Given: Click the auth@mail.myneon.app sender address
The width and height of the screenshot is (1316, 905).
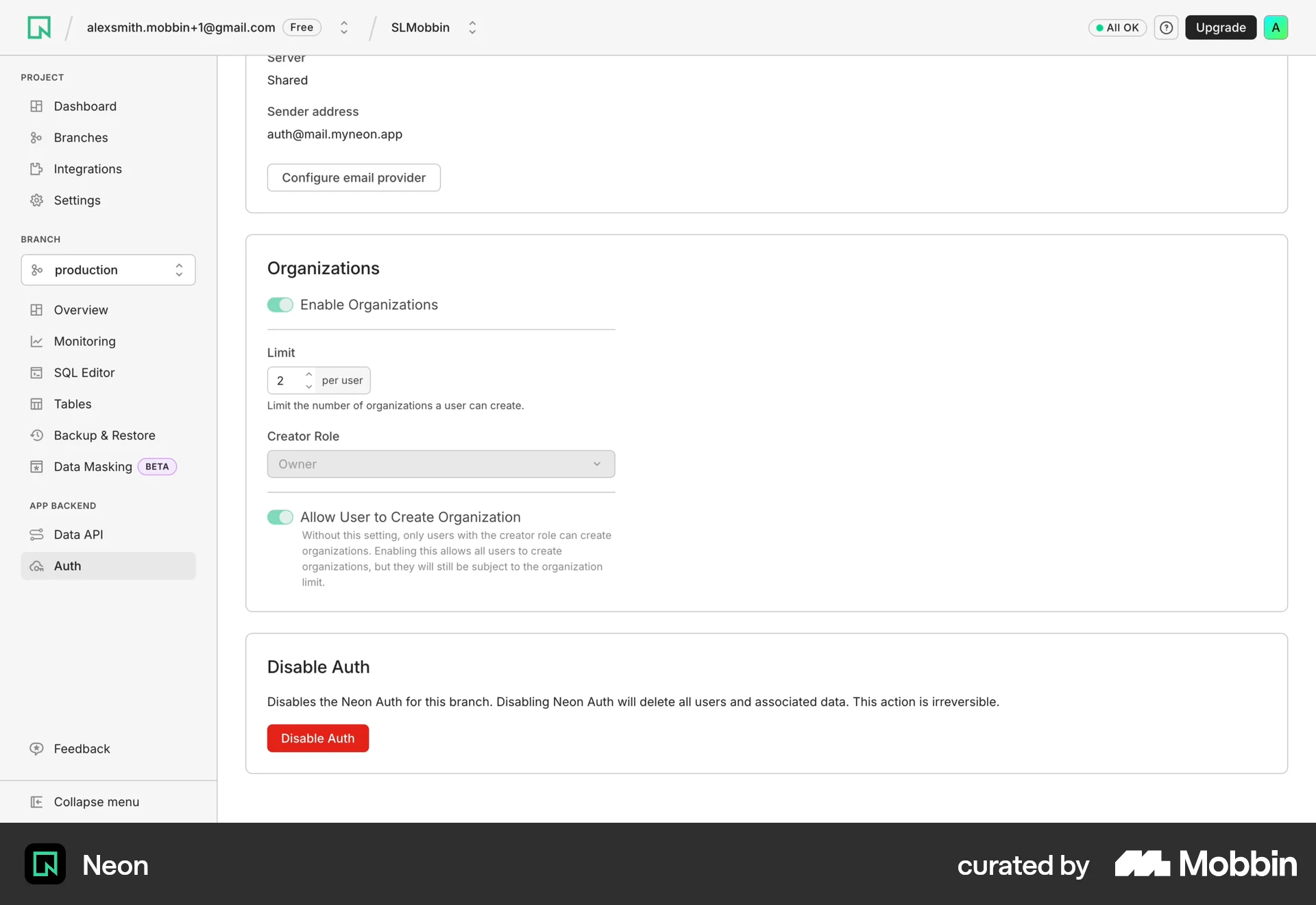Looking at the screenshot, I should pos(334,134).
